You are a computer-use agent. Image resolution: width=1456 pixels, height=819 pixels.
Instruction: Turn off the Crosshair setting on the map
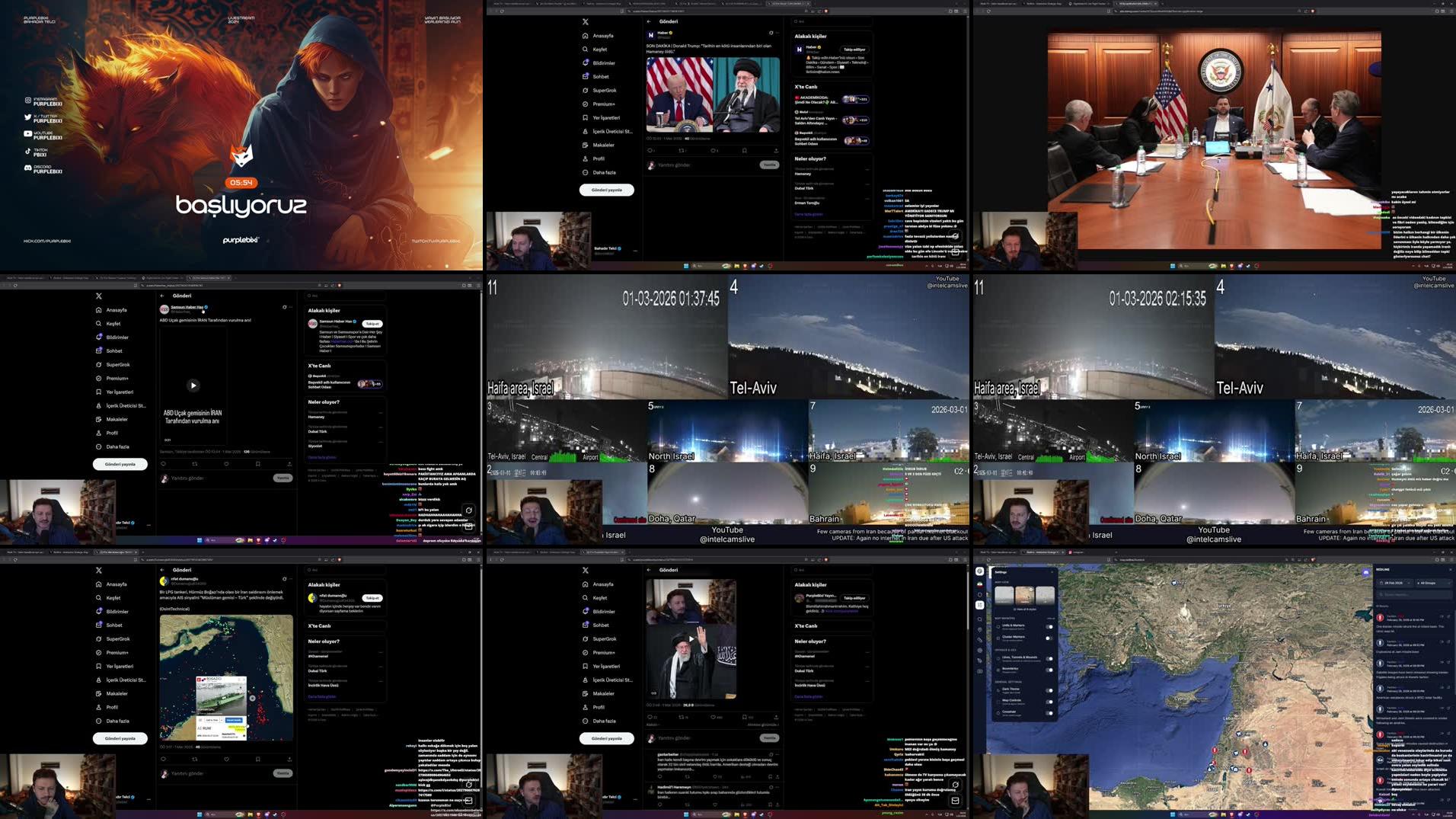point(1049,713)
